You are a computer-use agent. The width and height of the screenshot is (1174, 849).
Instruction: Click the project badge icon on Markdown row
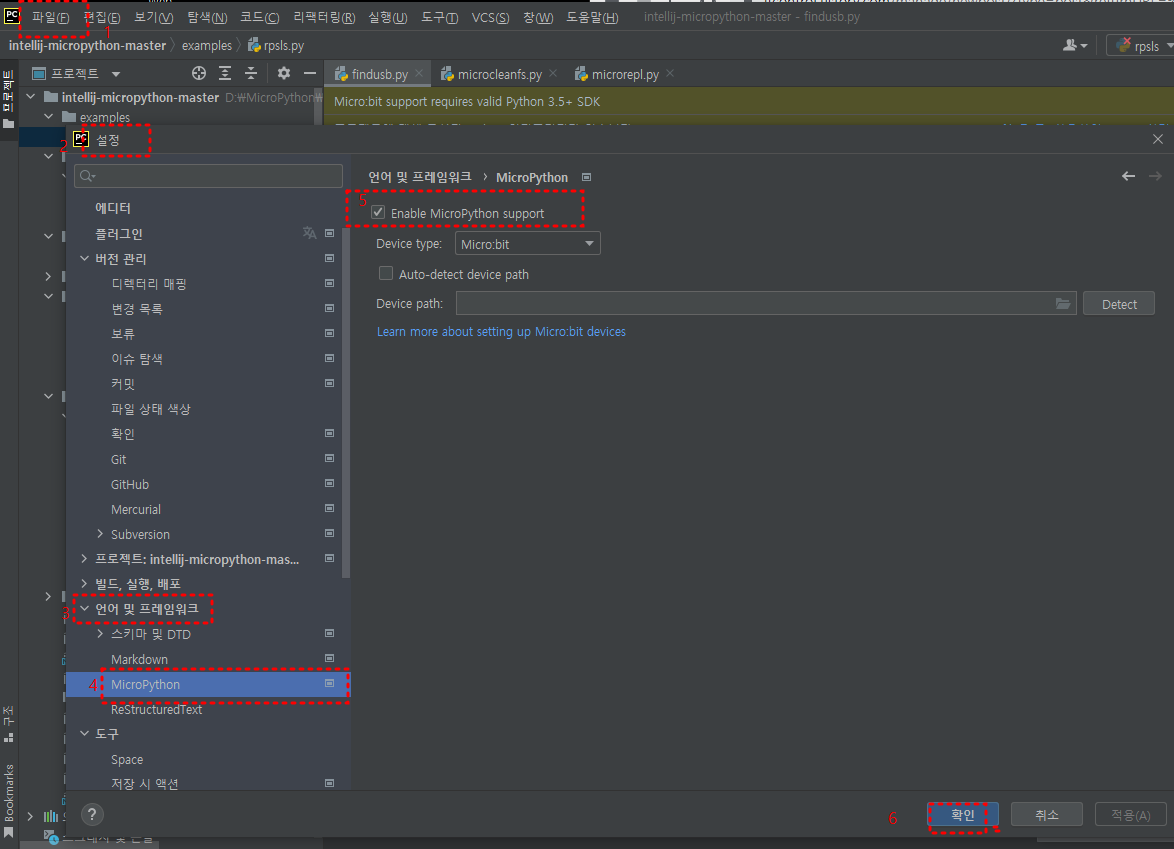click(x=329, y=658)
